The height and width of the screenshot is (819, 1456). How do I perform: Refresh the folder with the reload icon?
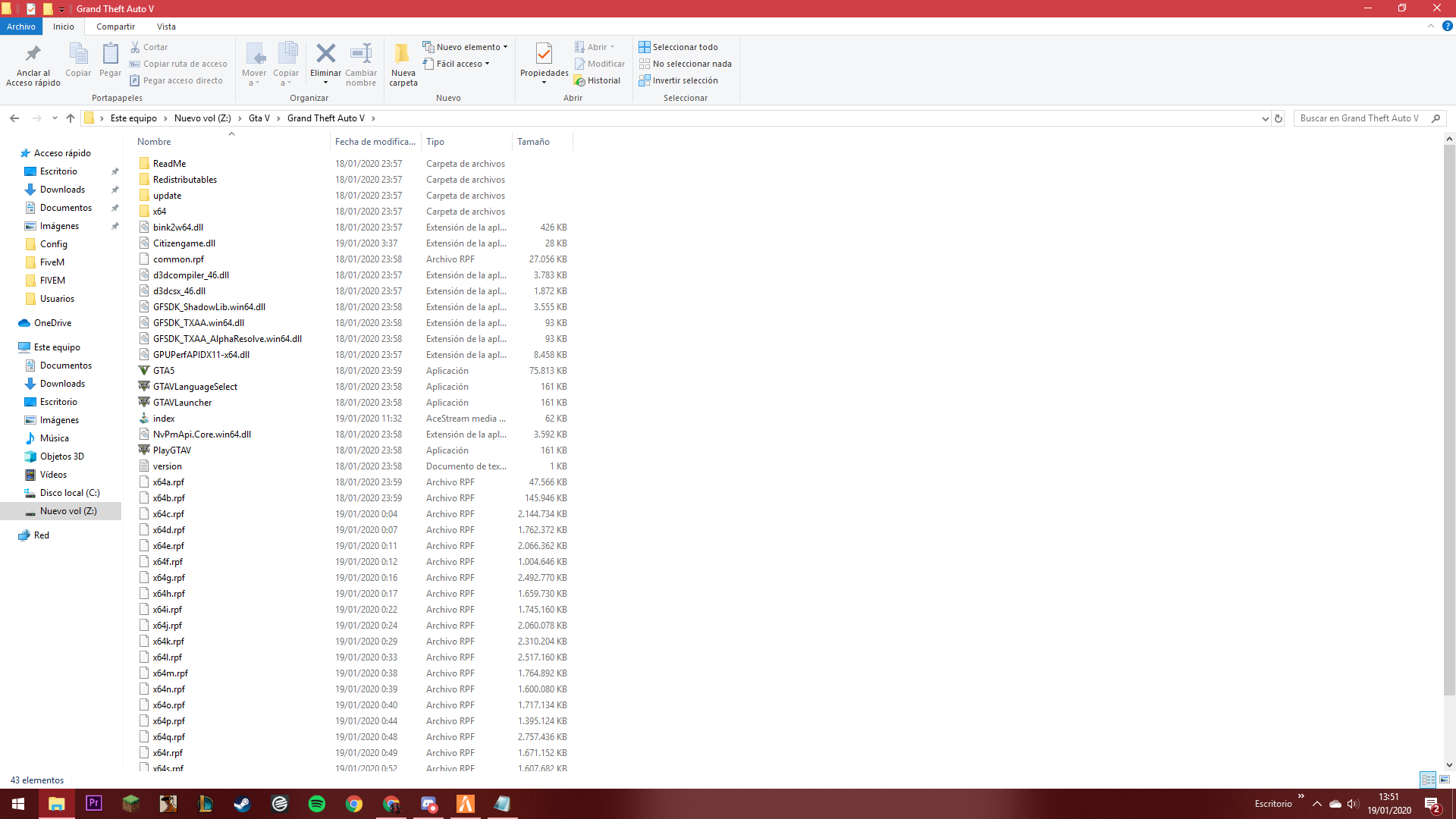click(x=1279, y=118)
